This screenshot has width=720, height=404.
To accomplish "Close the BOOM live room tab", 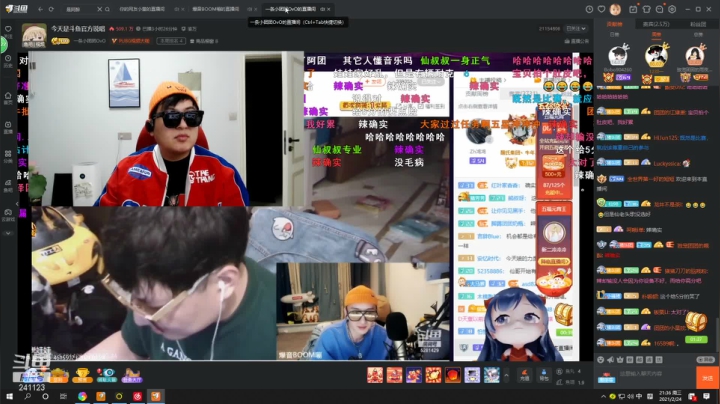I will point(255,9).
